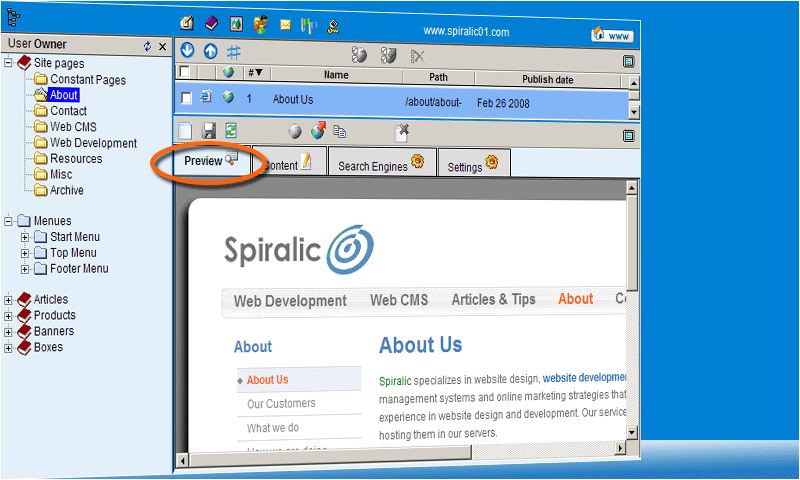Click the green refresh icon
This screenshot has height=480, width=800.
(x=231, y=131)
